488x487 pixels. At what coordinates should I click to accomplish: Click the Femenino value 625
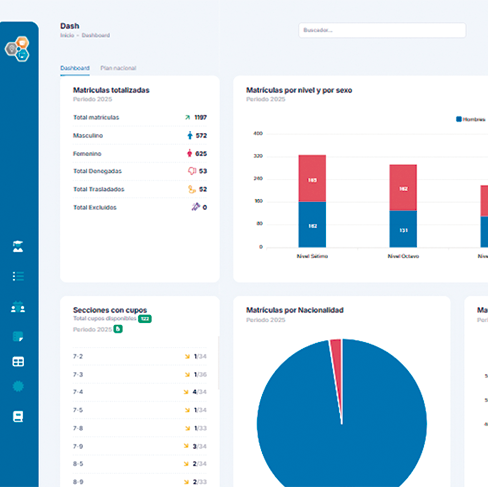[x=201, y=154]
